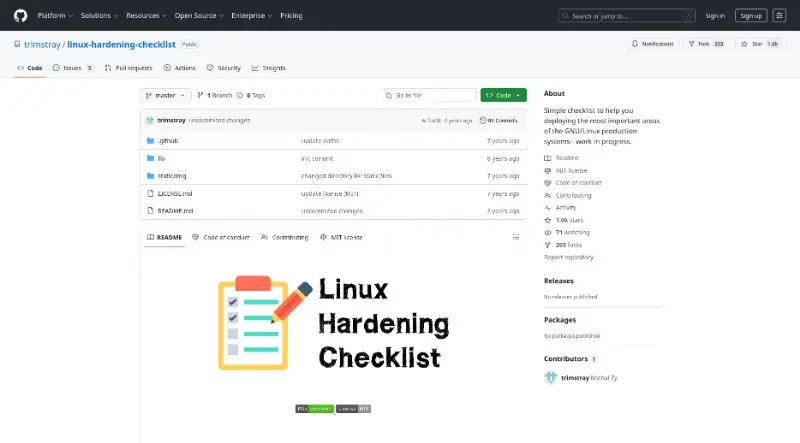Image resolution: width=800 pixels, height=443 pixels.
Task: Open the Insights tab
Action: (268, 68)
